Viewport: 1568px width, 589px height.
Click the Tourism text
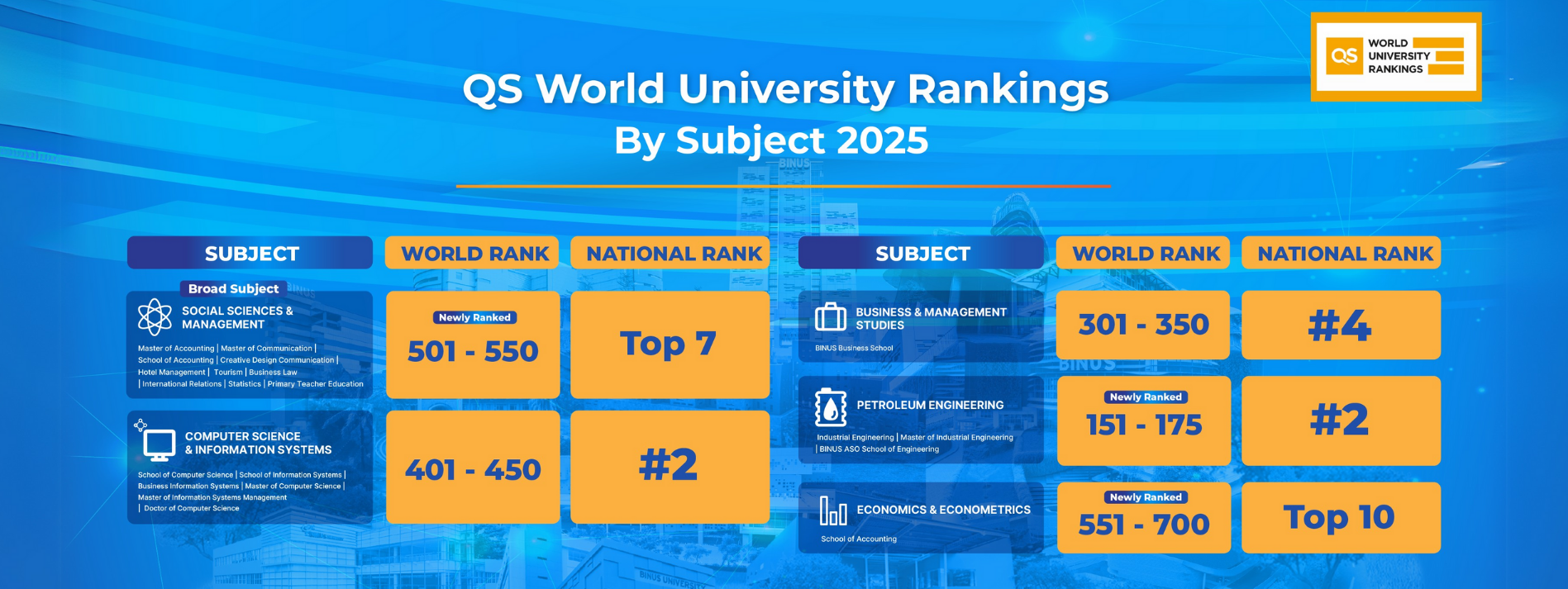pos(228,373)
